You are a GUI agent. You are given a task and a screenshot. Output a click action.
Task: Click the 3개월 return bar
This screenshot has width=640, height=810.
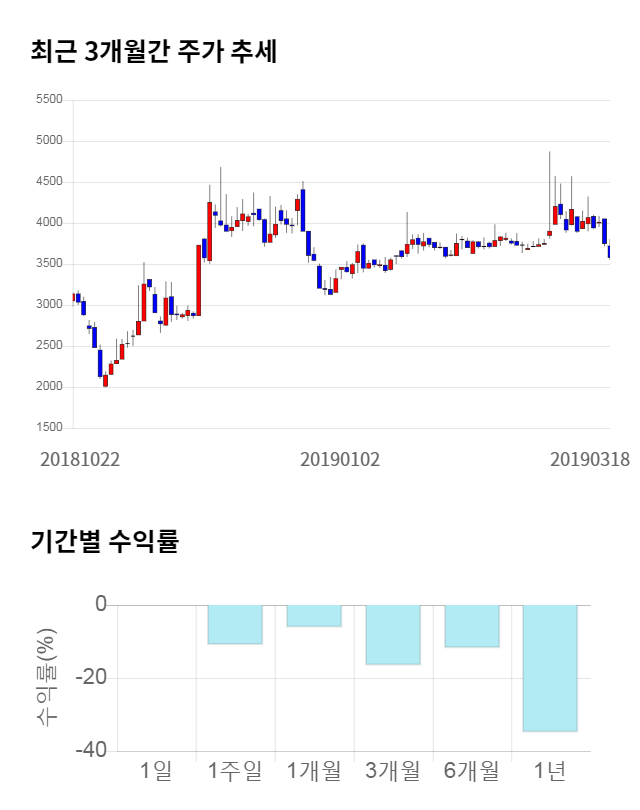393,635
